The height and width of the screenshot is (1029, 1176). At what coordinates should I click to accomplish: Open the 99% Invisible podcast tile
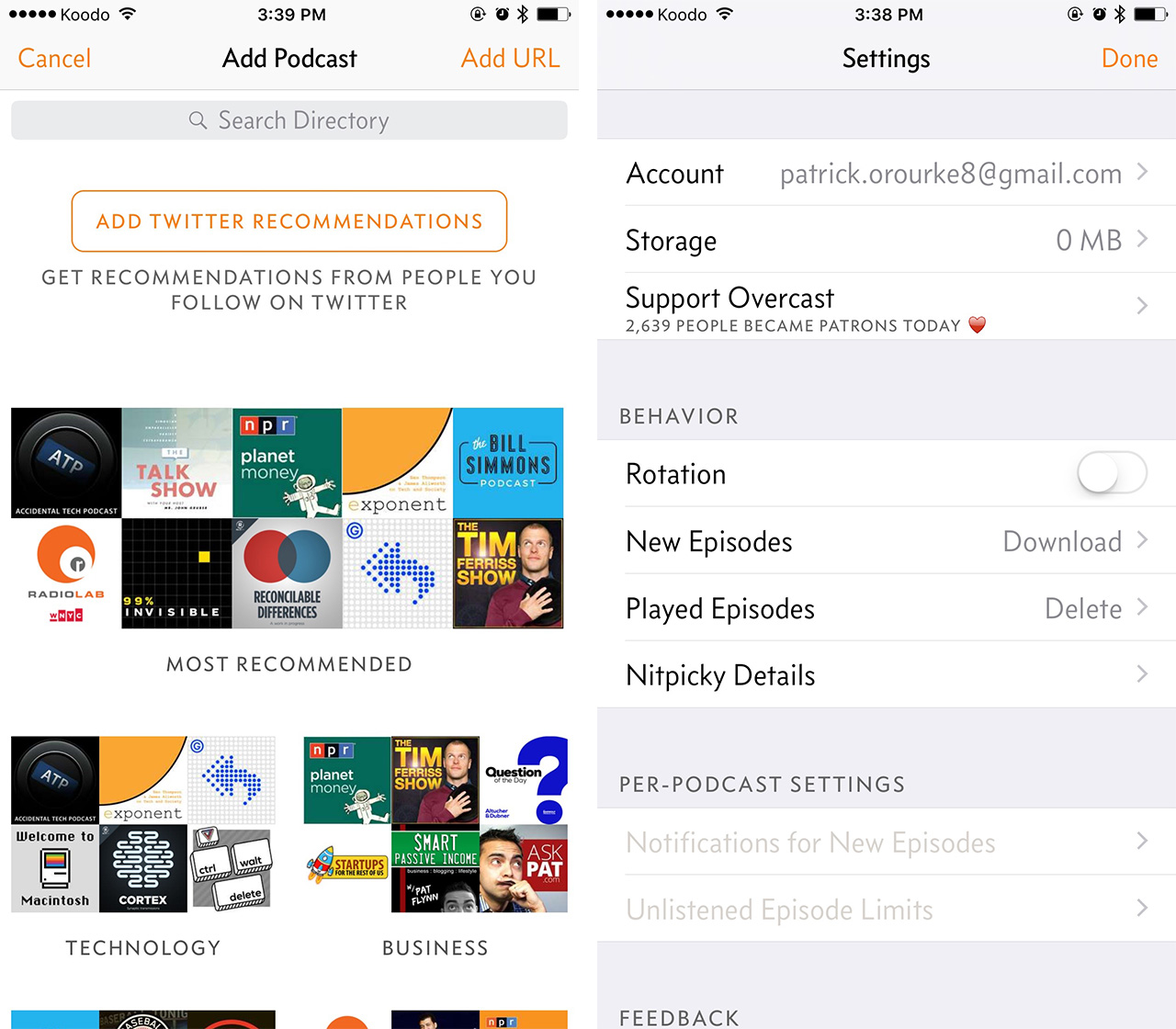[176, 573]
